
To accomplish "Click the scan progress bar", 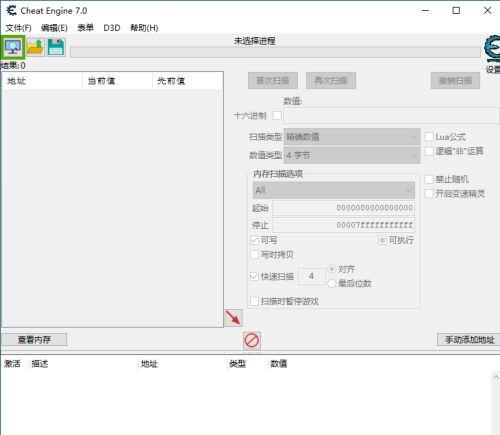I will [x=275, y=52].
